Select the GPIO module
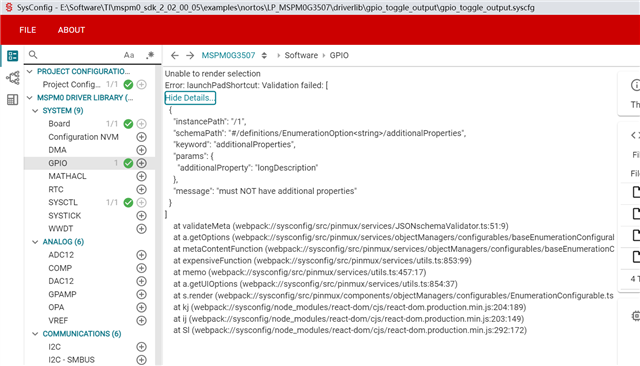The height and width of the screenshot is (366, 640). click(x=58, y=163)
